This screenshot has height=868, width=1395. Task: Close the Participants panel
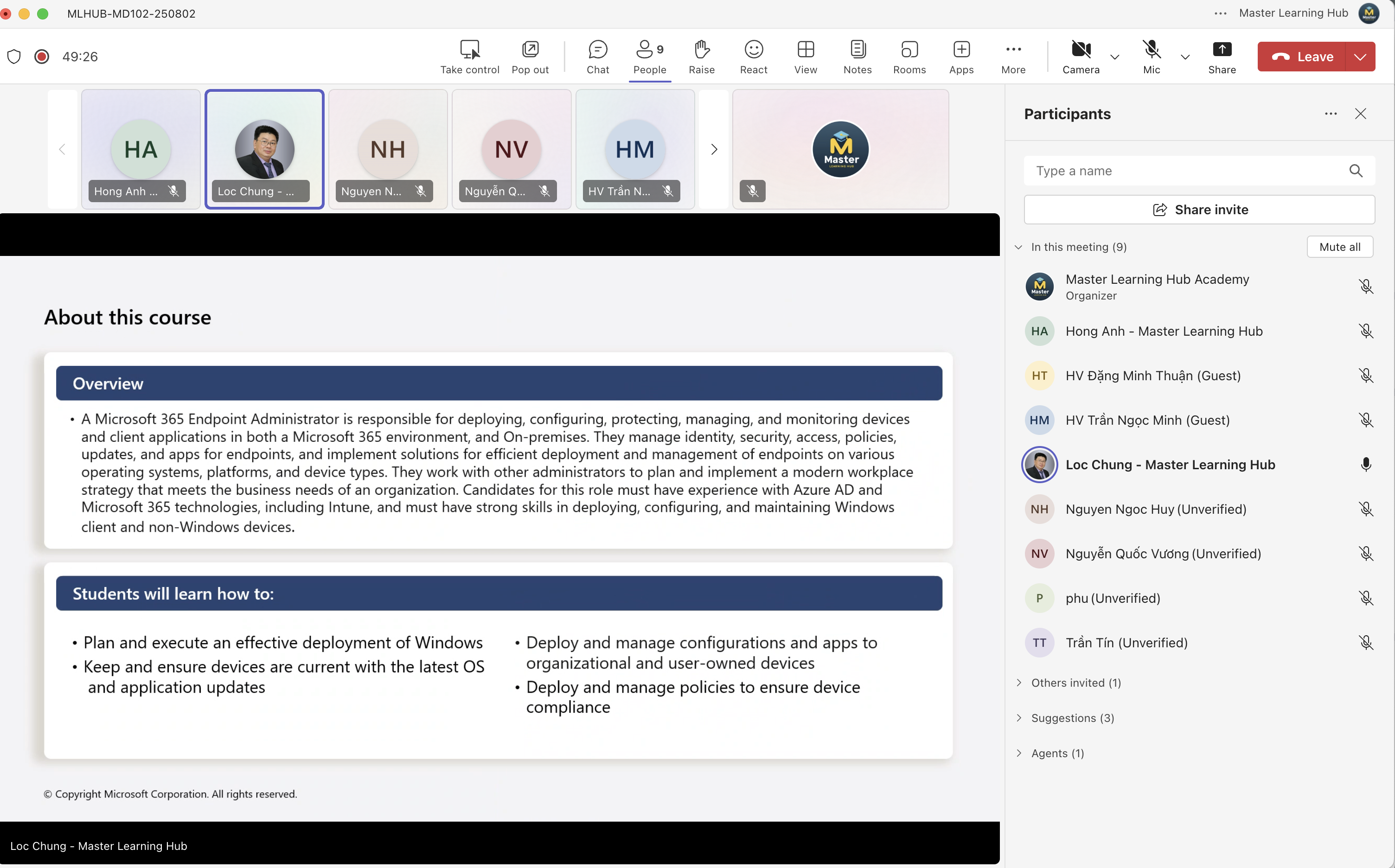coord(1361,114)
